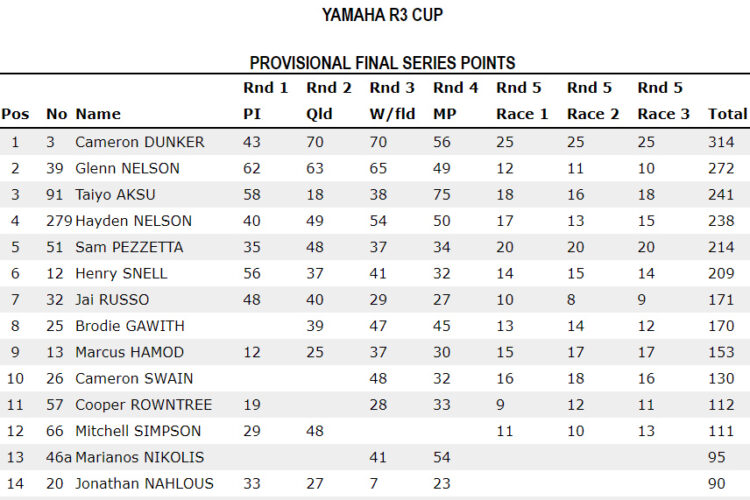Screen dimensions: 750x500
Task: Select the Rnd 1 PI column header
Action: click(x=265, y=100)
